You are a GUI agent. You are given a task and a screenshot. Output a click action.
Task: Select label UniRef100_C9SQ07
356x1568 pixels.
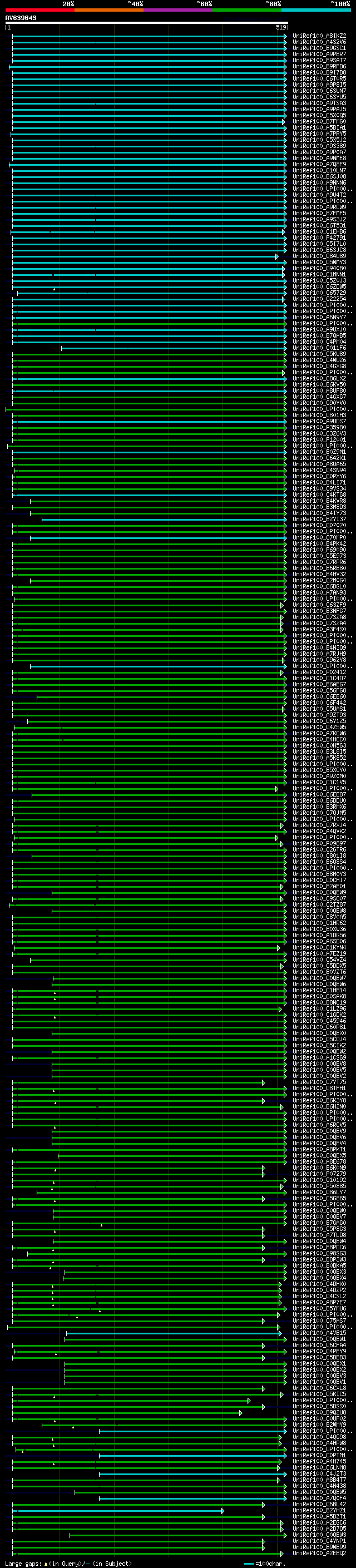point(319,898)
